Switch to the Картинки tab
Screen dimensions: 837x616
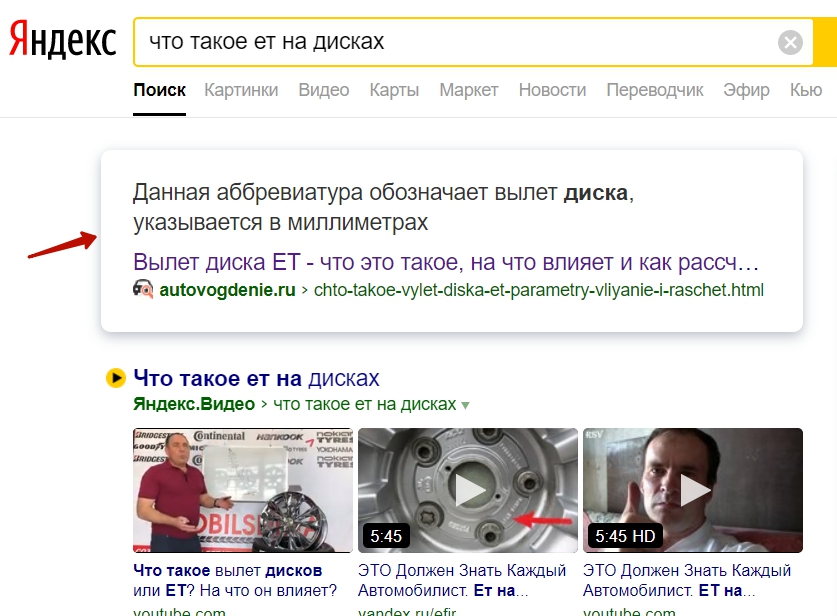(x=241, y=90)
